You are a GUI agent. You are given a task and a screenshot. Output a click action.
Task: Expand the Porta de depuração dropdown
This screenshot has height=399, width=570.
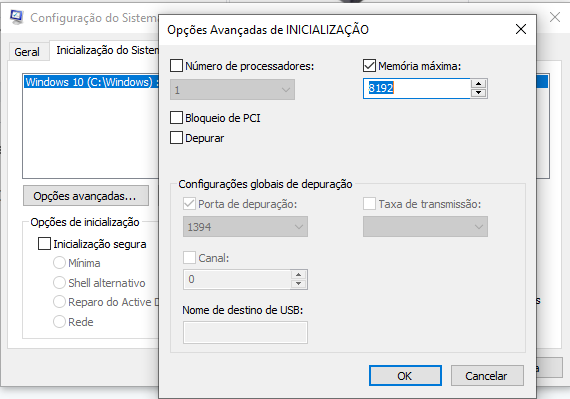coord(245,227)
